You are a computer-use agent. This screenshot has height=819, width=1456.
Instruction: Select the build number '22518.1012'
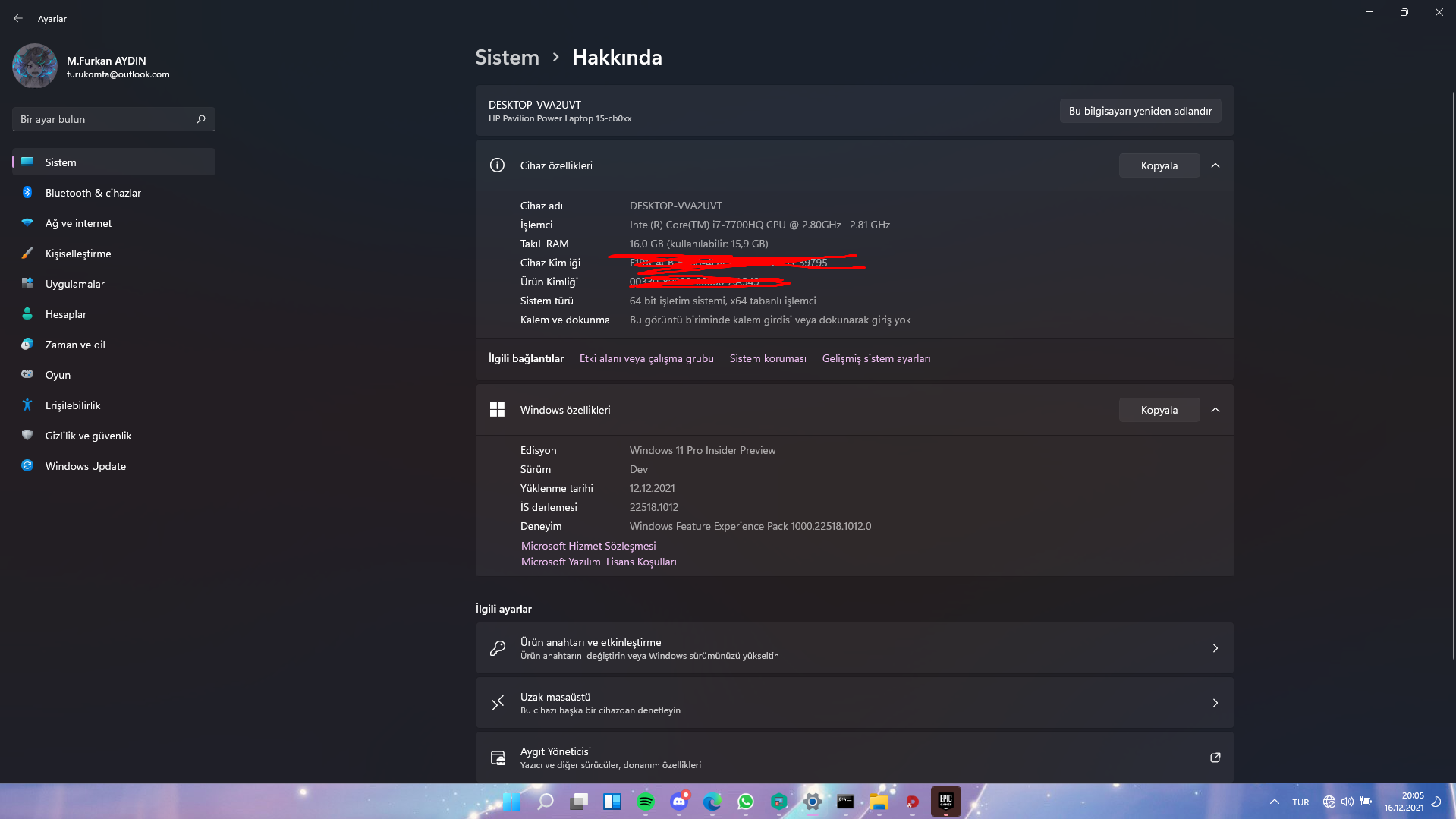click(654, 507)
